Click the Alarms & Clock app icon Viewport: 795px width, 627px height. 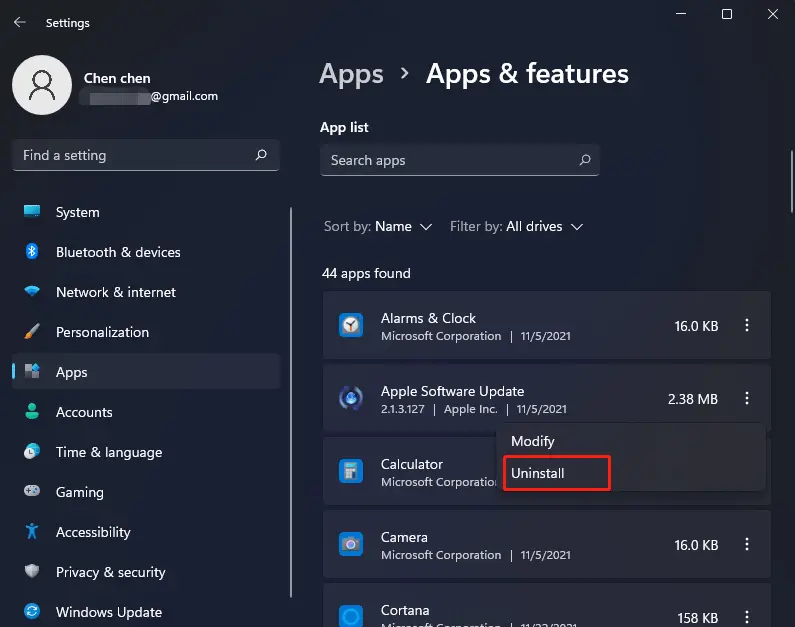[351, 325]
